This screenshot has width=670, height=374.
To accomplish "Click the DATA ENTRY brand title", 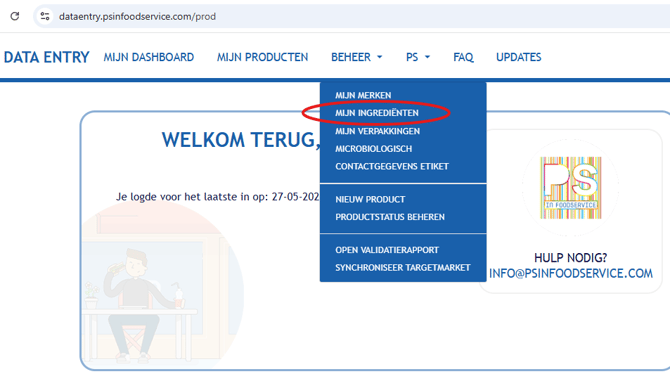I will (47, 57).
